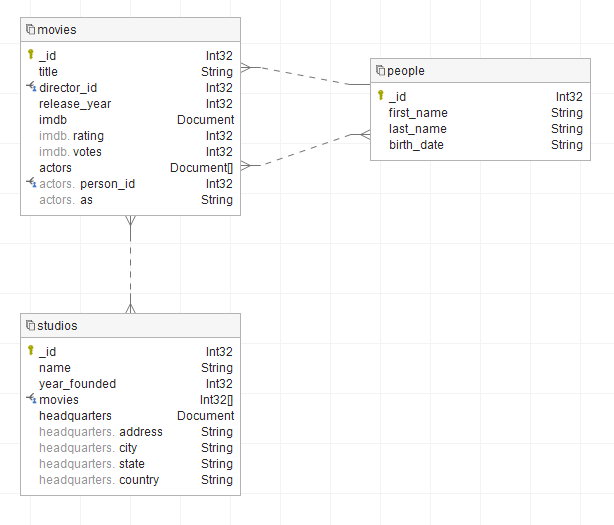Click the studios collection header icon

[x=30, y=325]
